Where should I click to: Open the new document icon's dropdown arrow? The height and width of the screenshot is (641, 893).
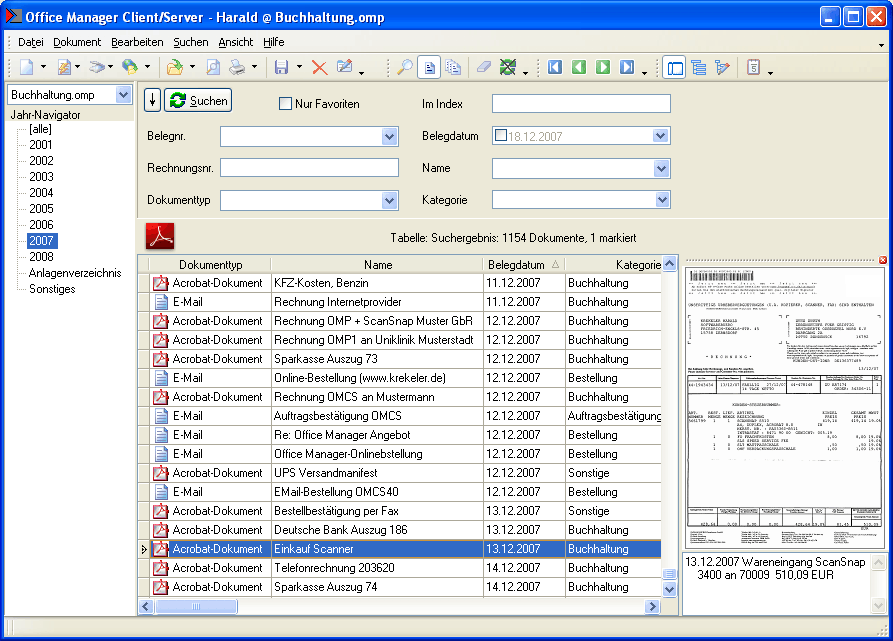coord(43,67)
